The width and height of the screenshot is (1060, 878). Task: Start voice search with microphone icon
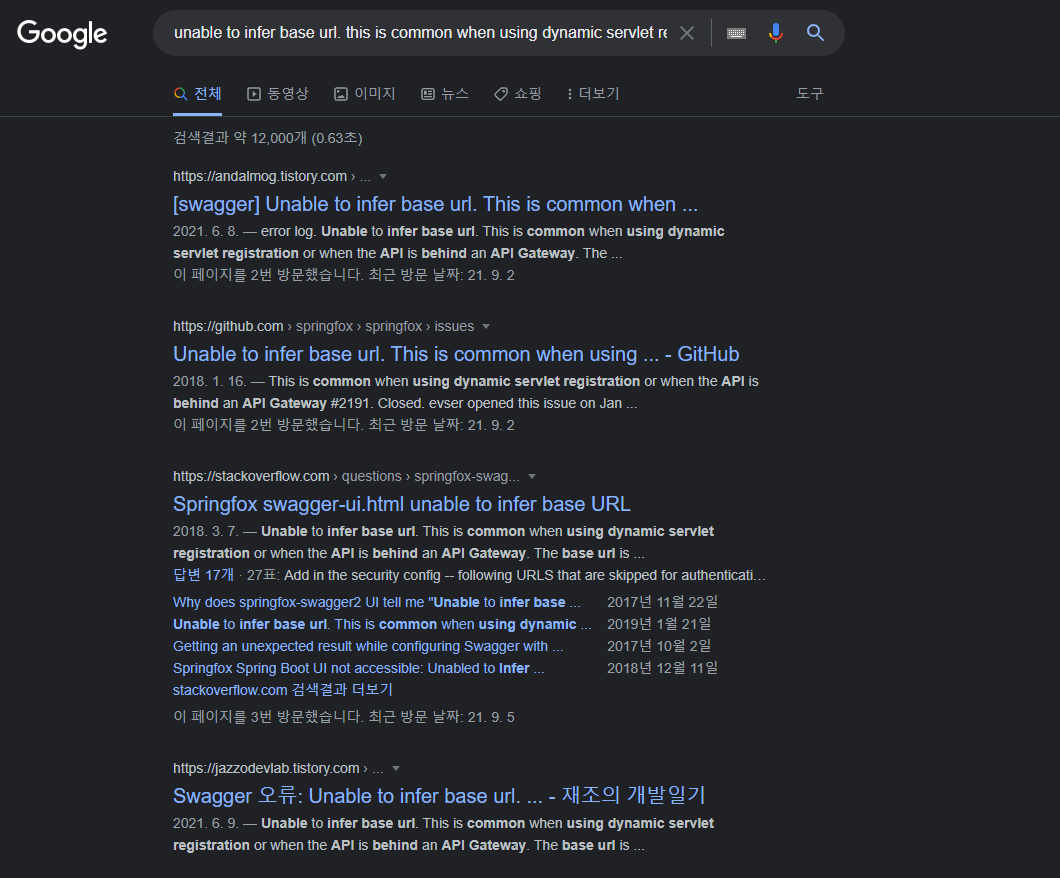(x=776, y=33)
